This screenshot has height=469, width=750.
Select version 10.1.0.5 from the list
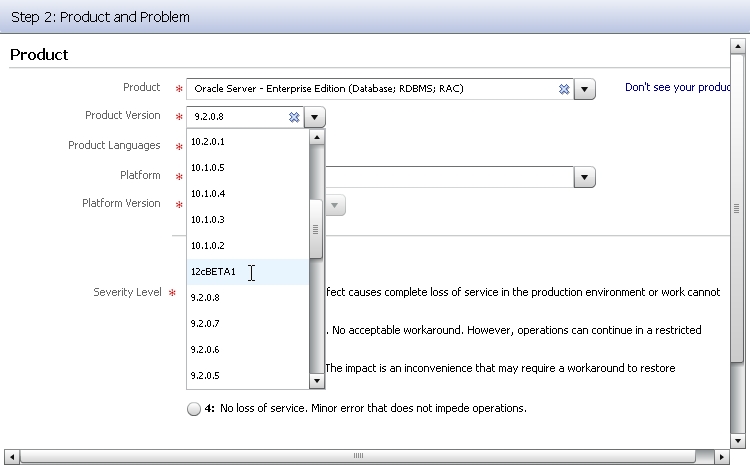point(248,168)
